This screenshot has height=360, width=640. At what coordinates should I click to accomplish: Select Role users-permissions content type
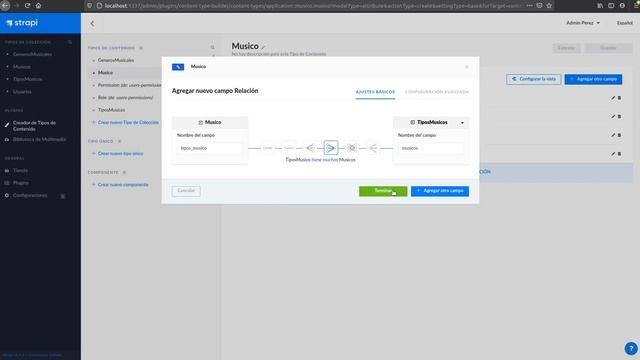tap(125, 98)
